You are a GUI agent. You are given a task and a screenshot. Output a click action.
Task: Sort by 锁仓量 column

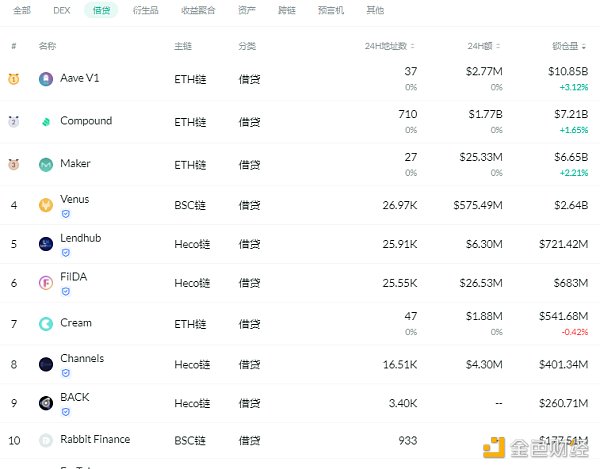tap(568, 46)
